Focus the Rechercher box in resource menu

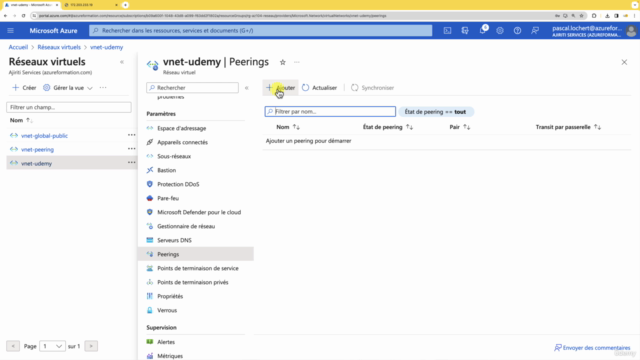pos(192,88)
